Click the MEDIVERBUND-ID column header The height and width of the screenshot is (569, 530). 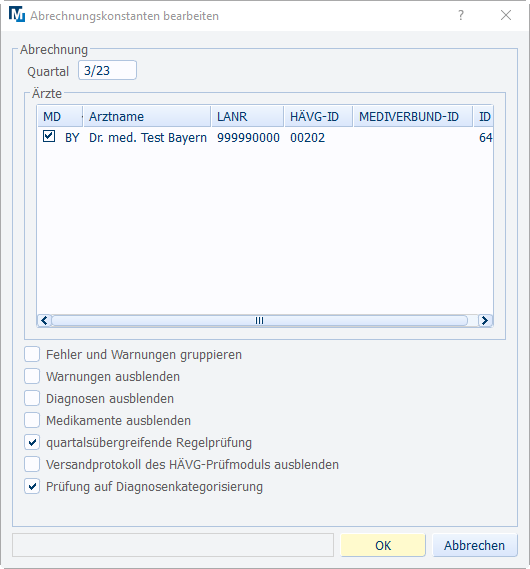(x=413, y=116)
